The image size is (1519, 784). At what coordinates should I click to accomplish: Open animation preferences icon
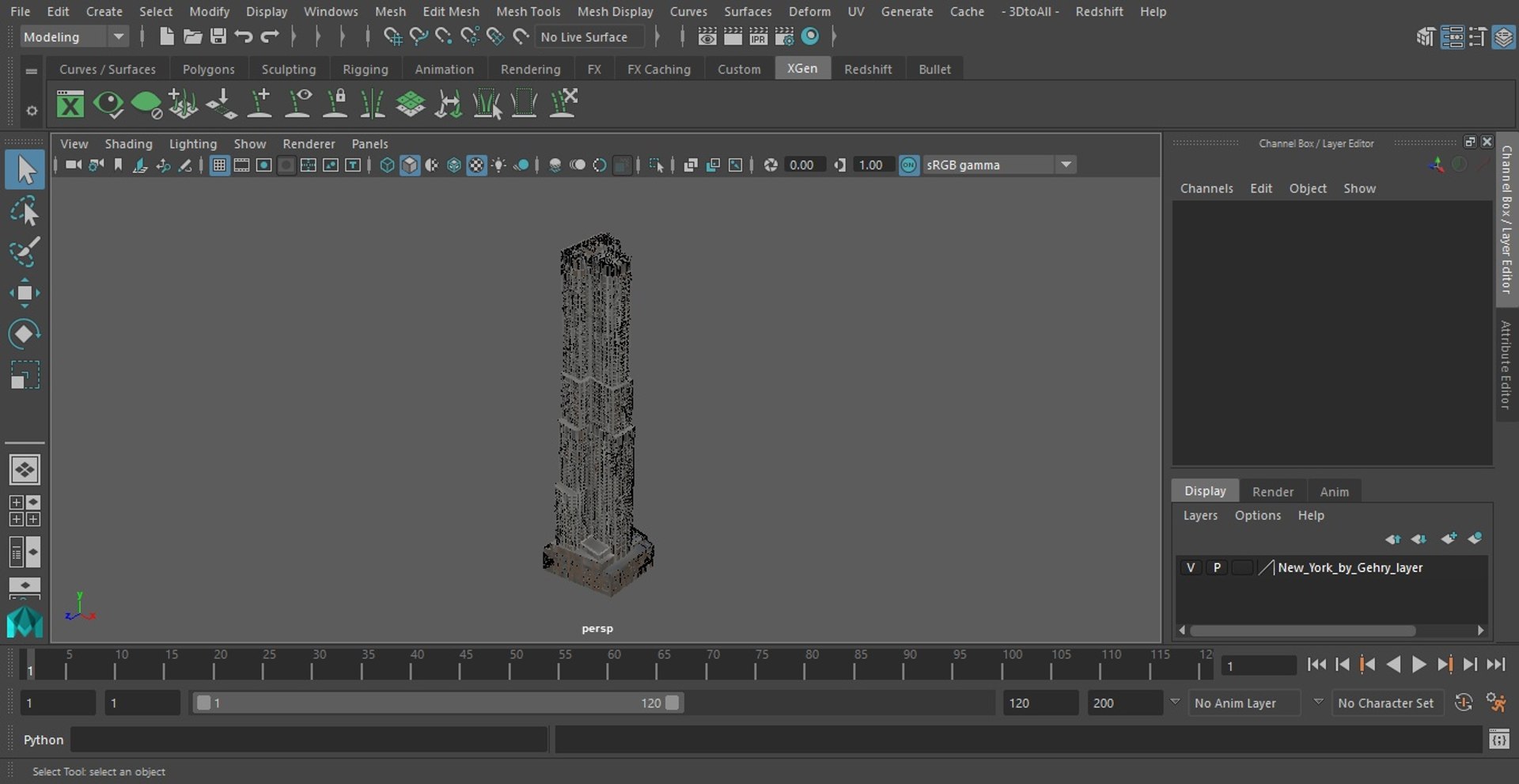1496,703
